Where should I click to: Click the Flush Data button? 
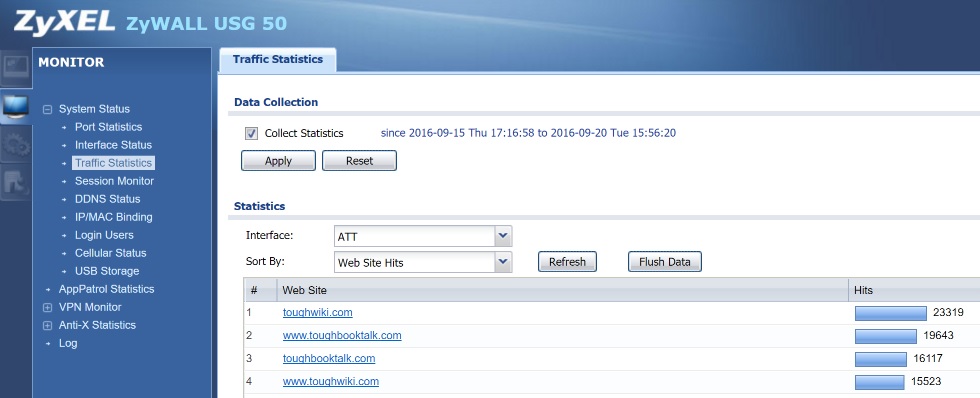[664, 262]
